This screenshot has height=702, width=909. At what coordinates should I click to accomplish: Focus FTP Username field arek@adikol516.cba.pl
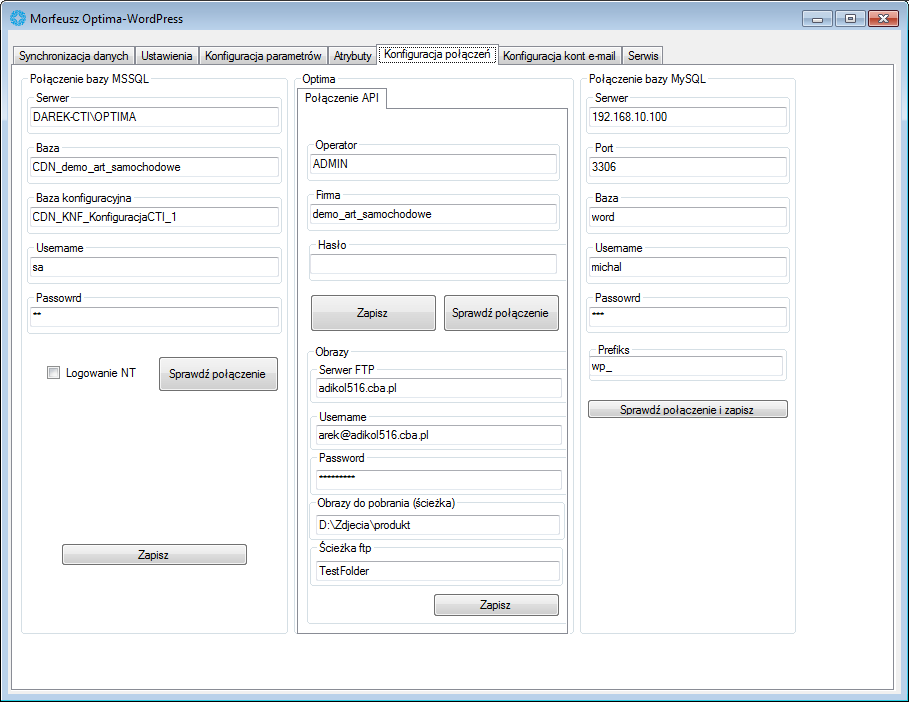pos(439,435)
